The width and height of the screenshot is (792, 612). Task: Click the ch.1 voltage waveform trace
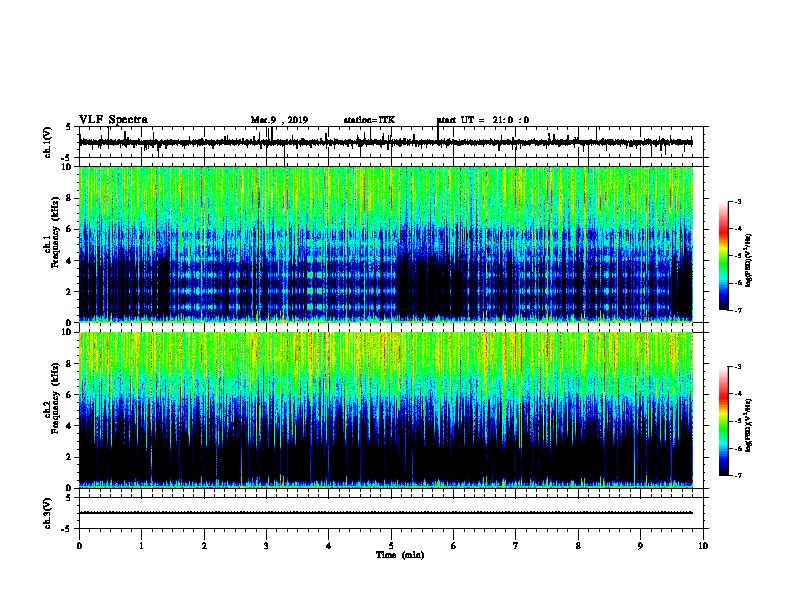[x=385, y=142]
